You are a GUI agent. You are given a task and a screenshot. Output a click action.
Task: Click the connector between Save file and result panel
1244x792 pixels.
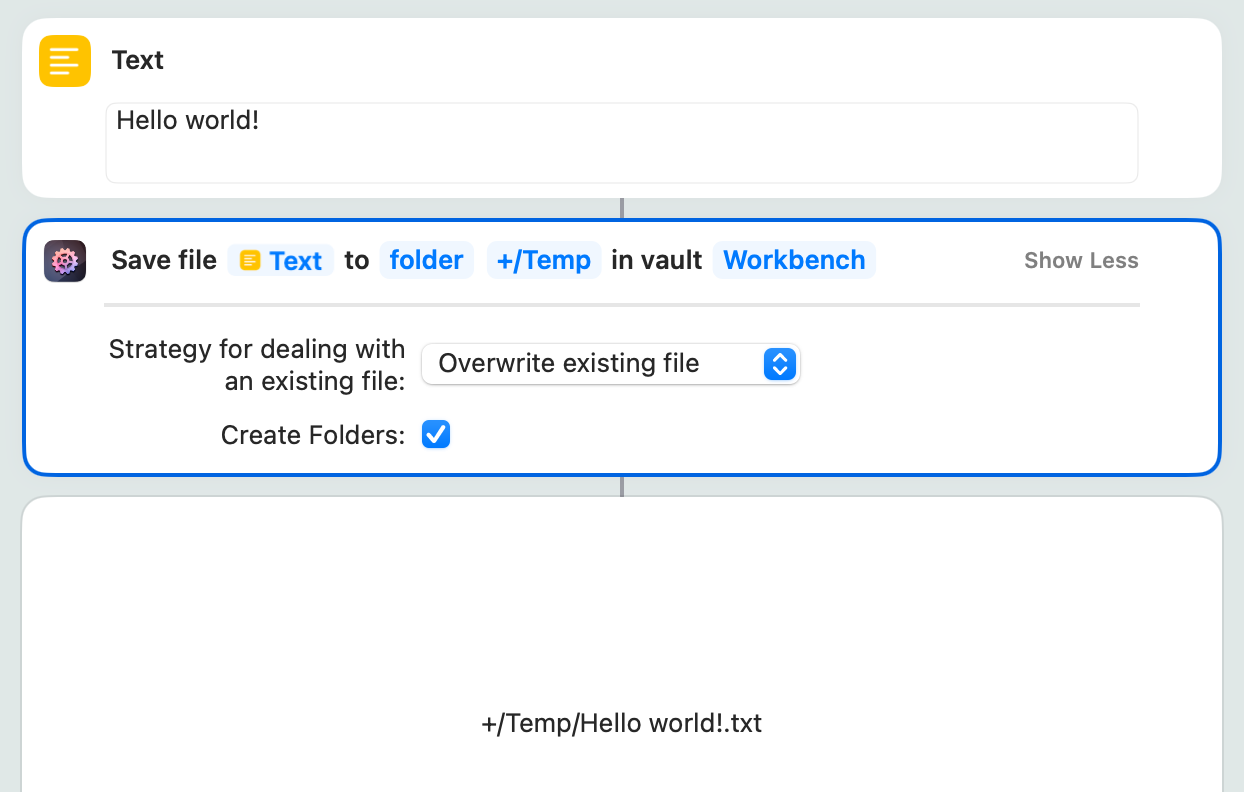click(x=622, y=486)
